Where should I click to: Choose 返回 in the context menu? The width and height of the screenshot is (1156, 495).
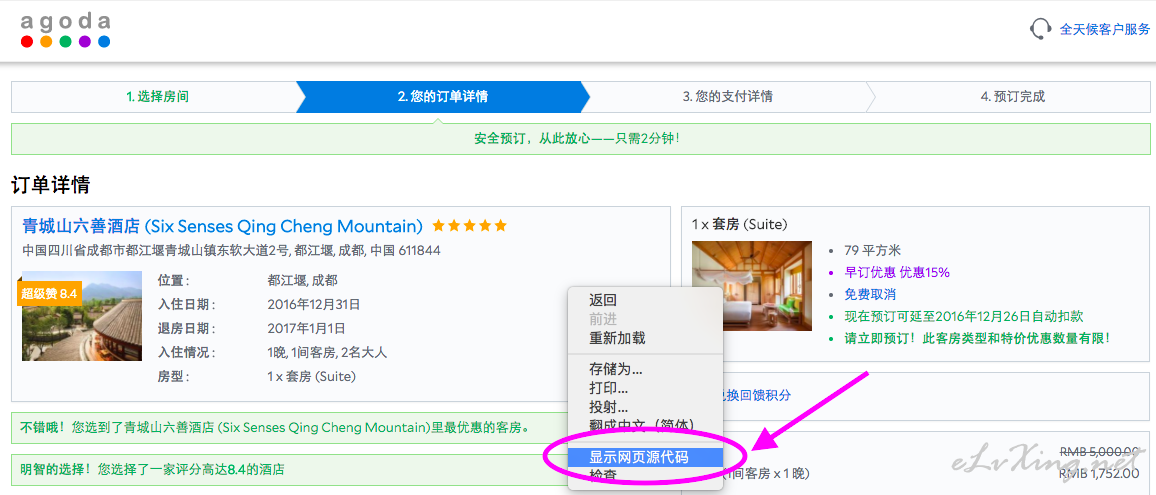pyautogui.click(x=603, y=300)
